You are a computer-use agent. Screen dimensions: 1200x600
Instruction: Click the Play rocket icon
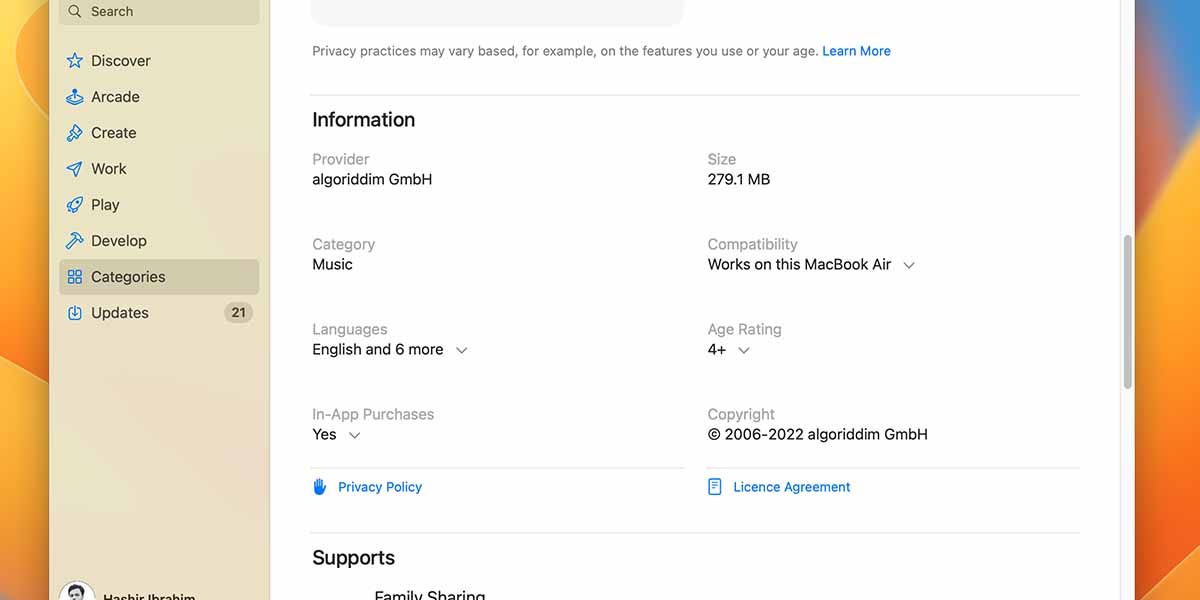coord(75,205)
